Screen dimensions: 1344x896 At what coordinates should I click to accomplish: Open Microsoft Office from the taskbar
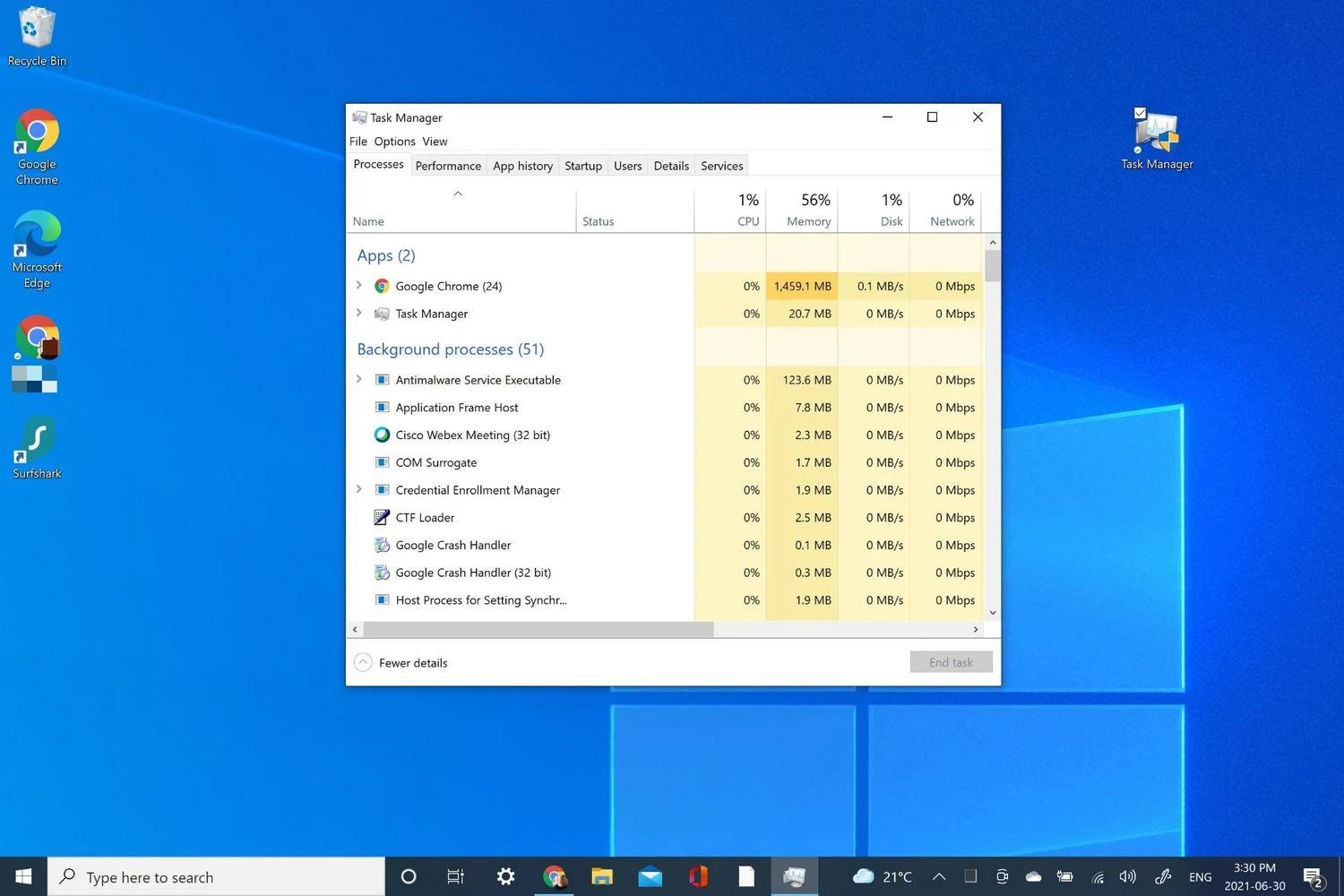(698, 876)
